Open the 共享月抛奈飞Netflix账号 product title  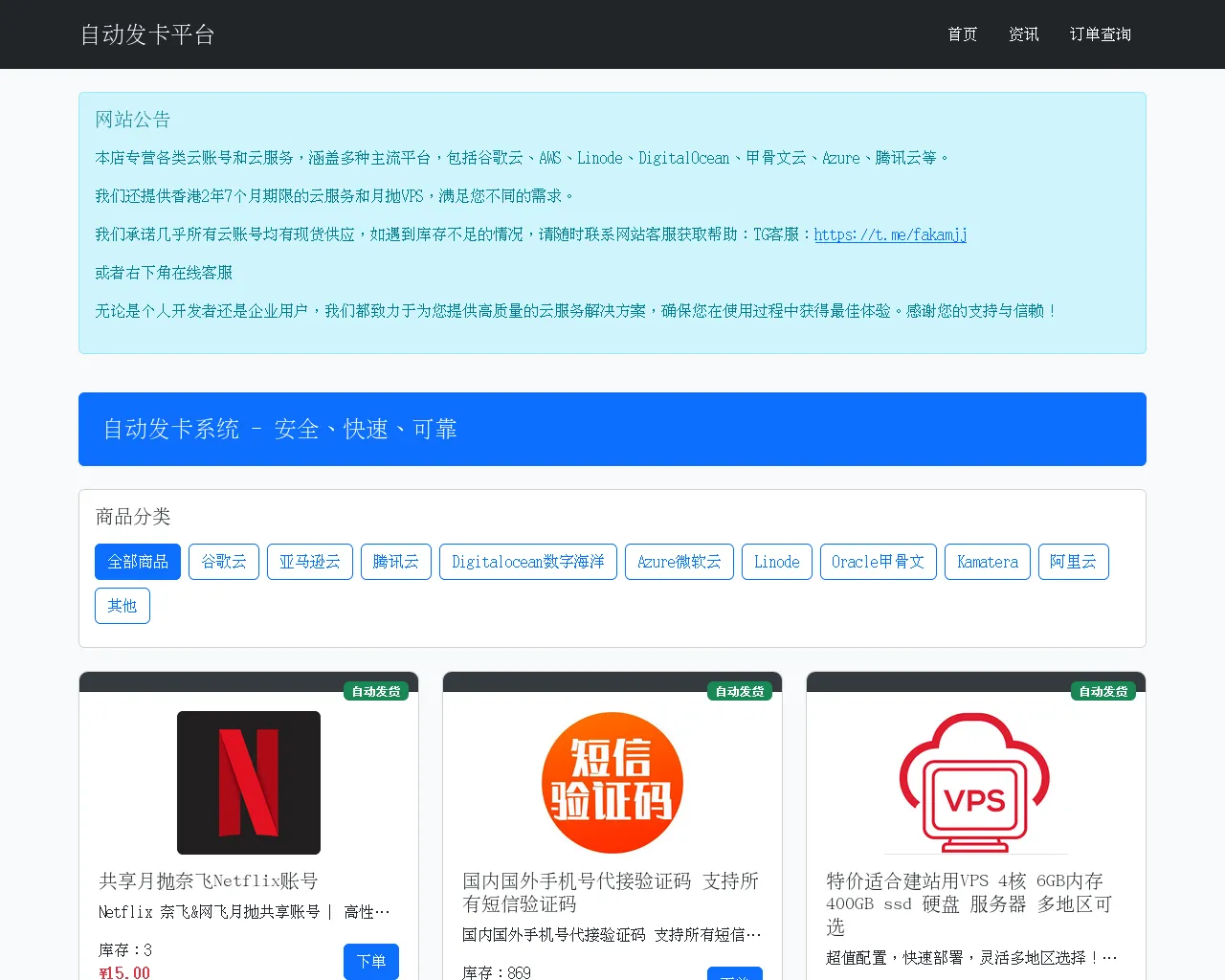209,880
